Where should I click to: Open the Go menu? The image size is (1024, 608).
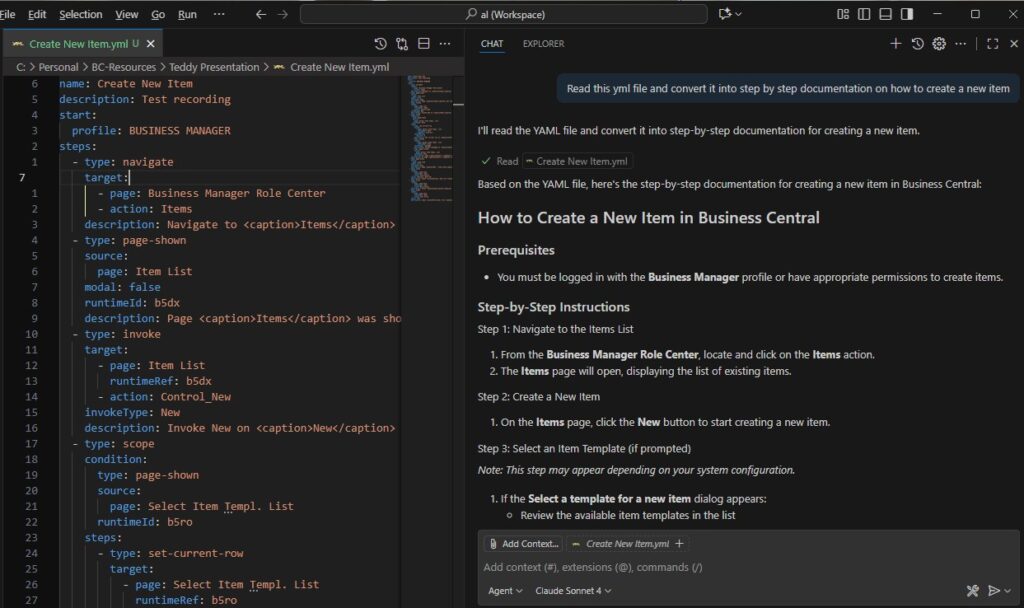(158, 14)
